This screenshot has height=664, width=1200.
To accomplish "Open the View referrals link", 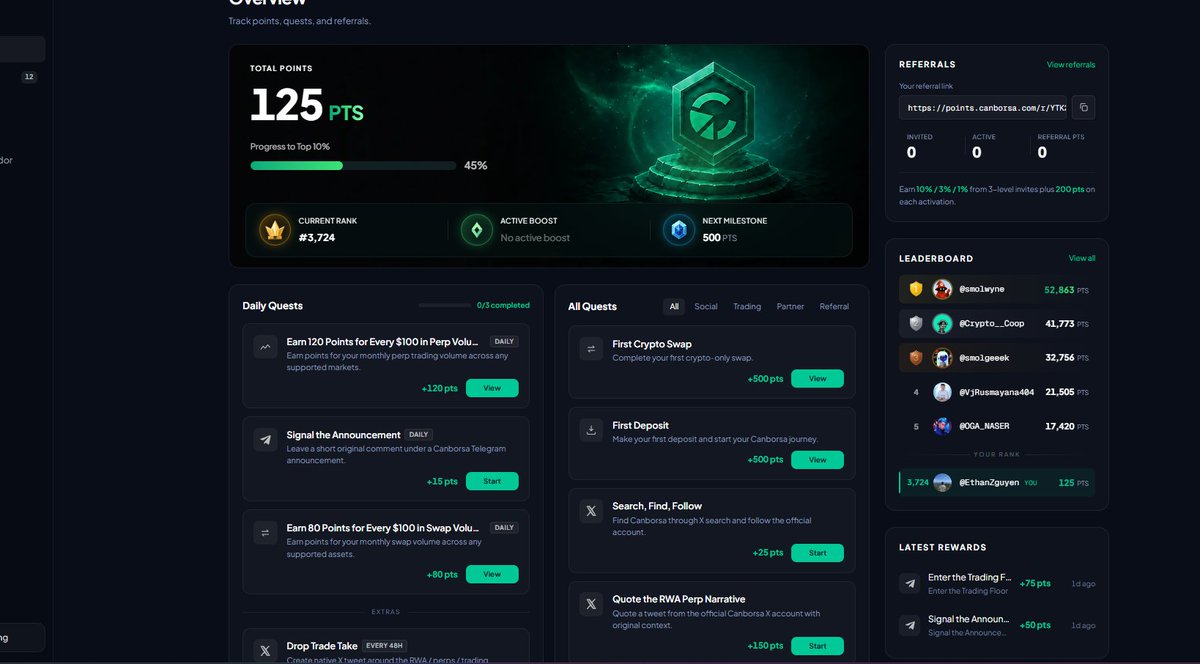I will 1071,65.
